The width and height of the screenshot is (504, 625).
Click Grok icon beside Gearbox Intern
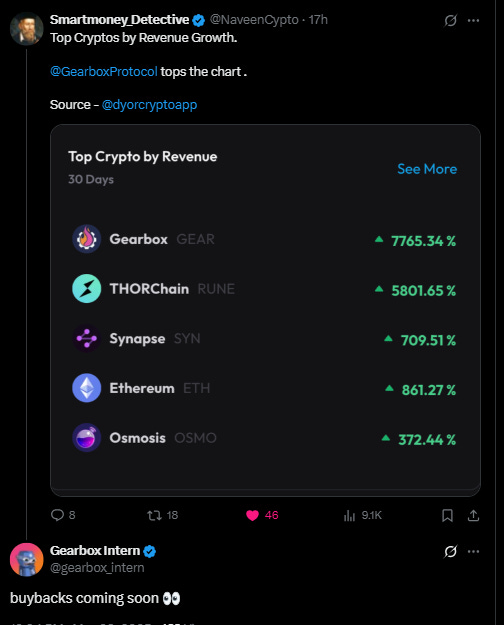(451, 551)
